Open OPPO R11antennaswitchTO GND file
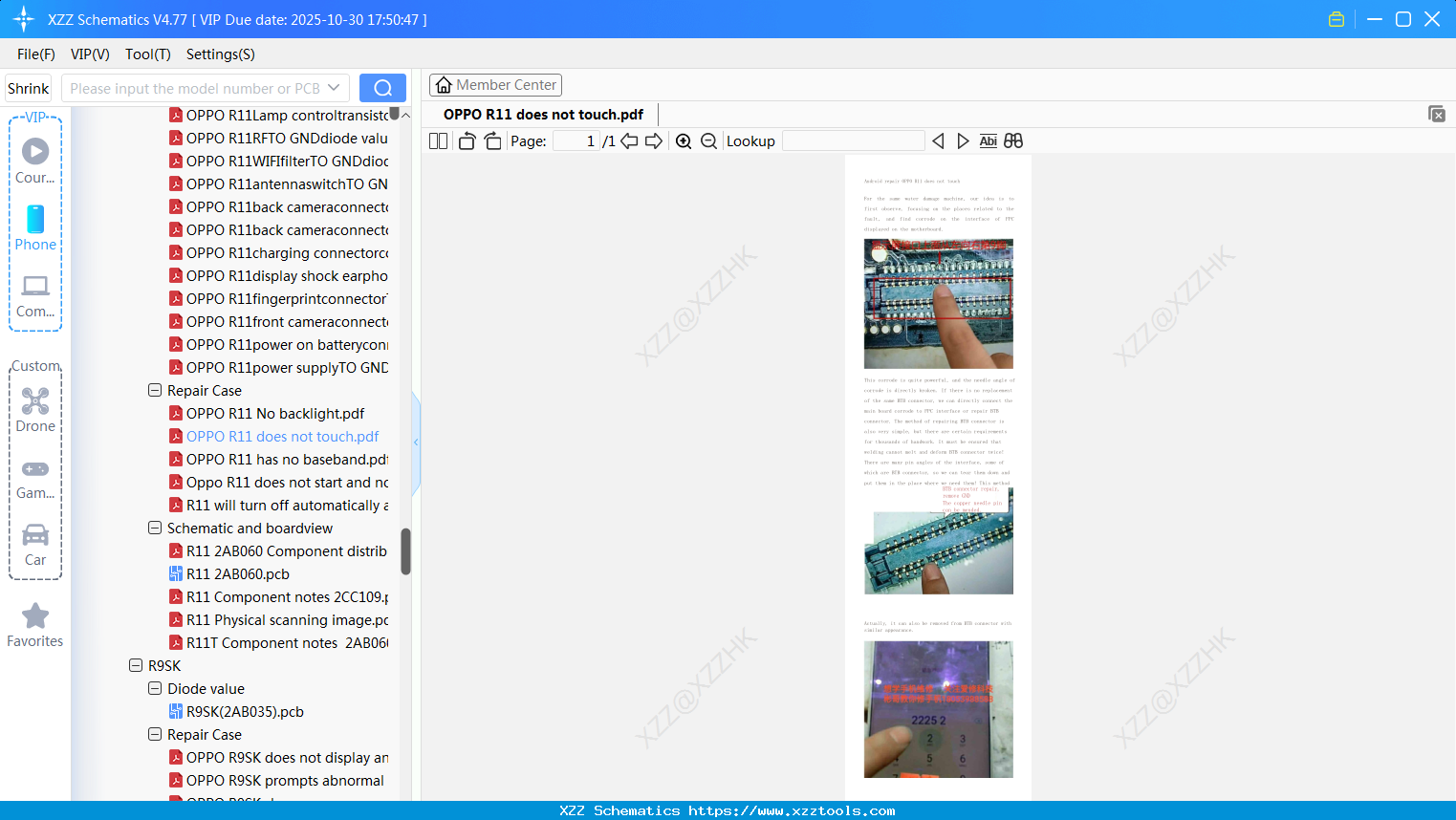Image resolution: width=1456 pixels, height=820 pixels. point(287,184)
